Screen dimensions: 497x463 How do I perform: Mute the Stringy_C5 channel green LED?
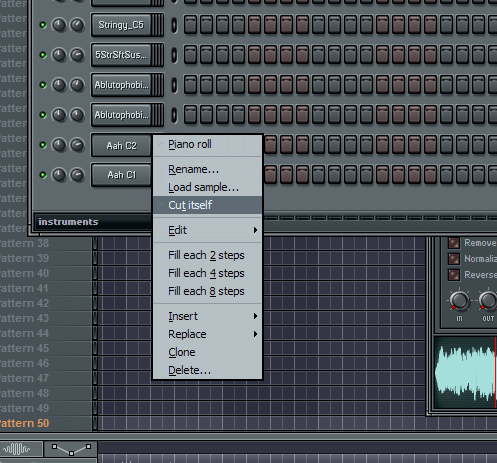click(43, 25)
